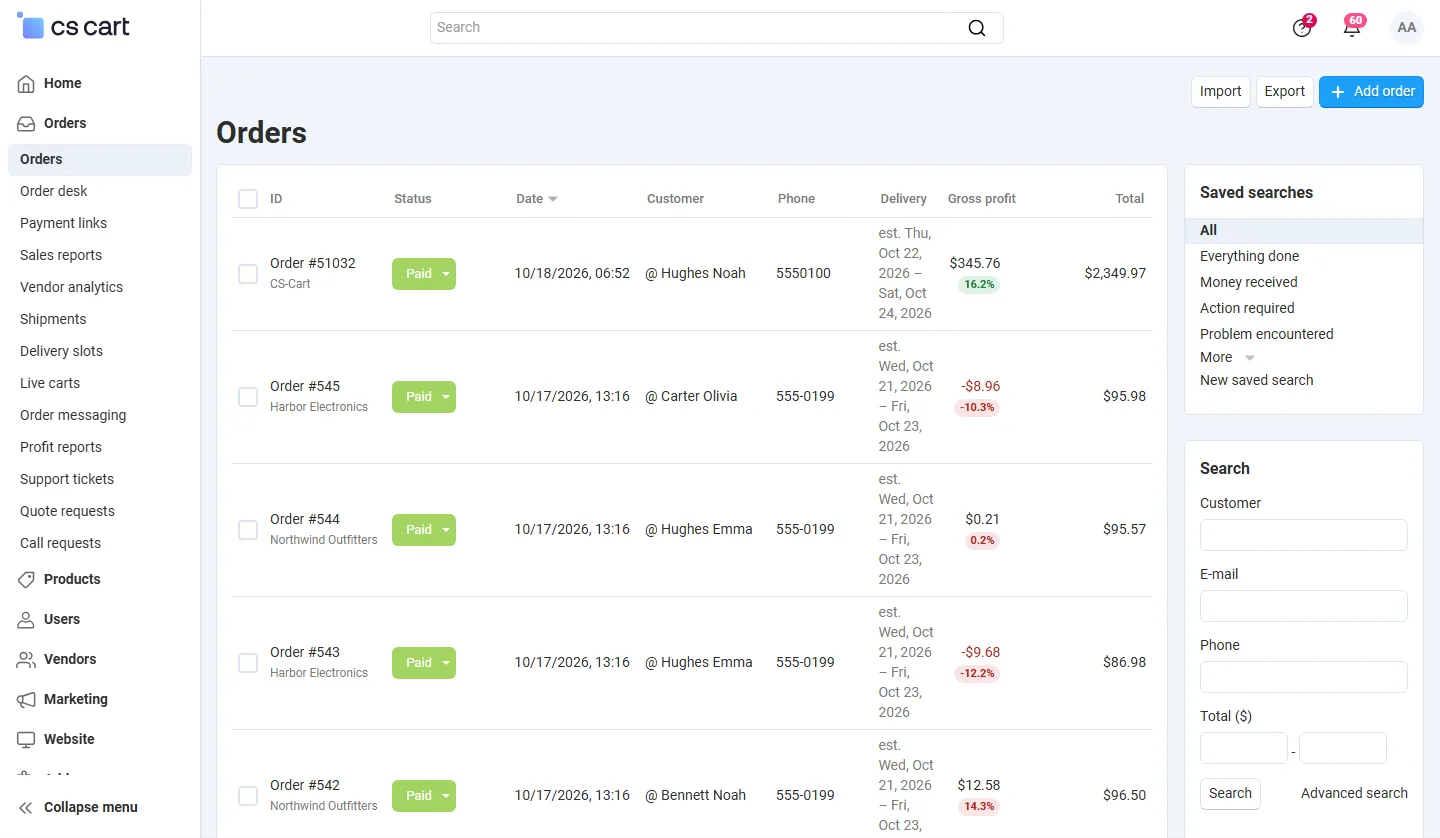Check the box for Order #542

[x=248, y=796]
